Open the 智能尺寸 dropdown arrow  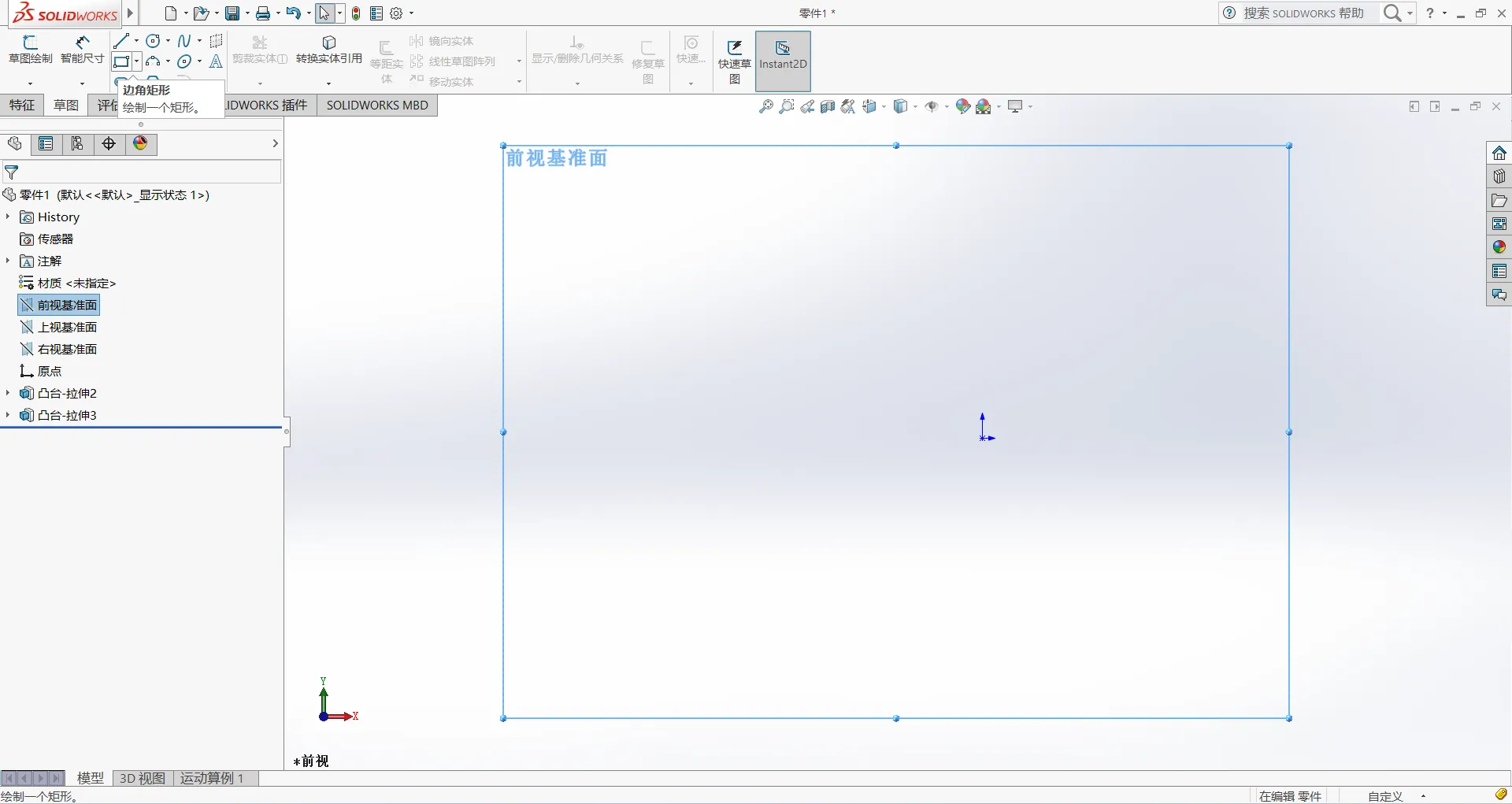pyautogui.click(x=82, y=83)
